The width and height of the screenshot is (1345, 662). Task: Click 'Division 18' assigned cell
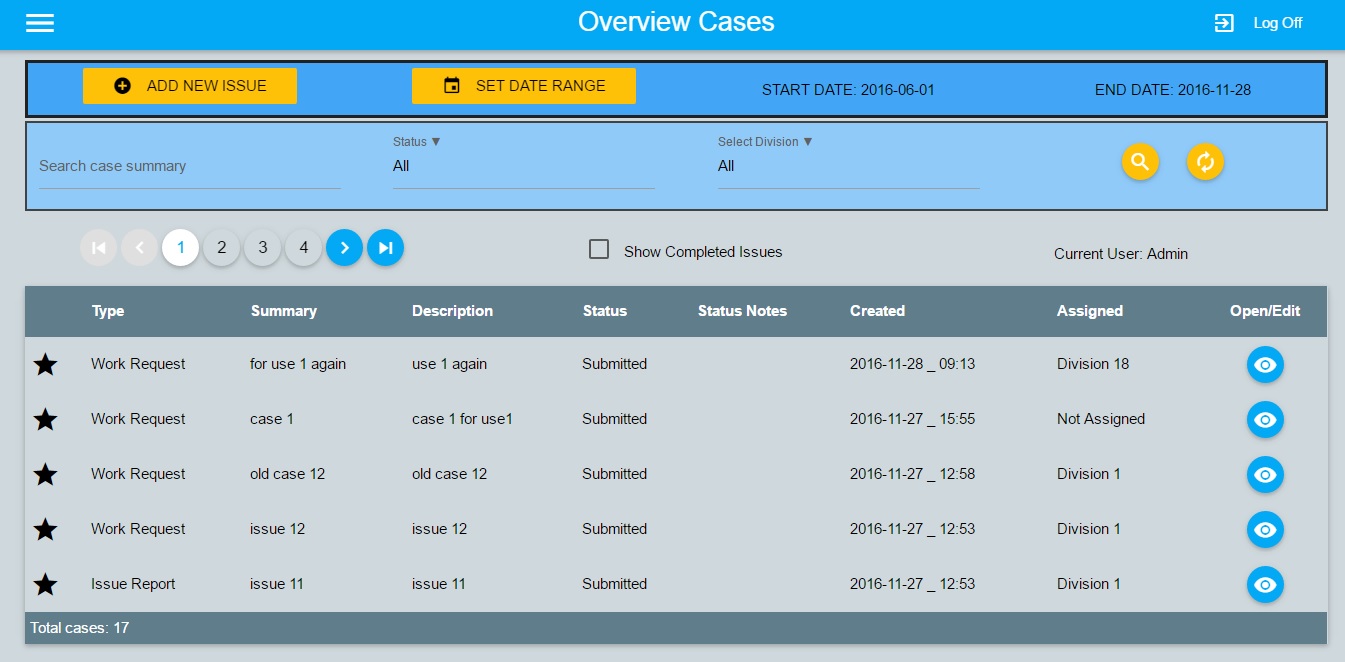point(1093,364)
